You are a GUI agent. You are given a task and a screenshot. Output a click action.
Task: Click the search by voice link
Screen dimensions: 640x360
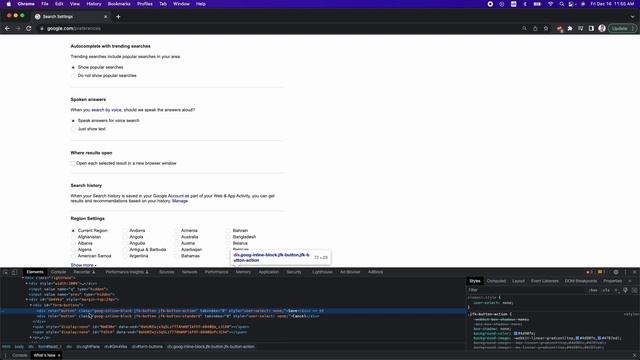point(106,110)
